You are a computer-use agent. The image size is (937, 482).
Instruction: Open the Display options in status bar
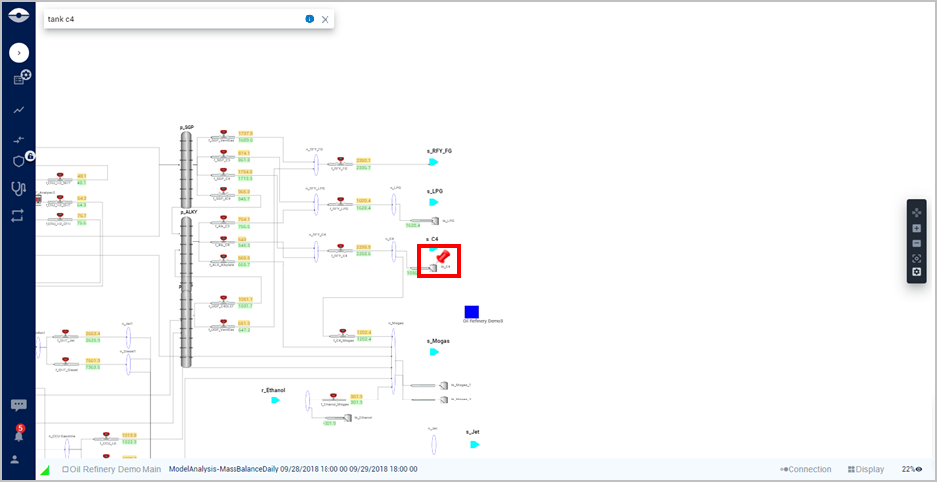pyautogui.click(x=866, y=469)
